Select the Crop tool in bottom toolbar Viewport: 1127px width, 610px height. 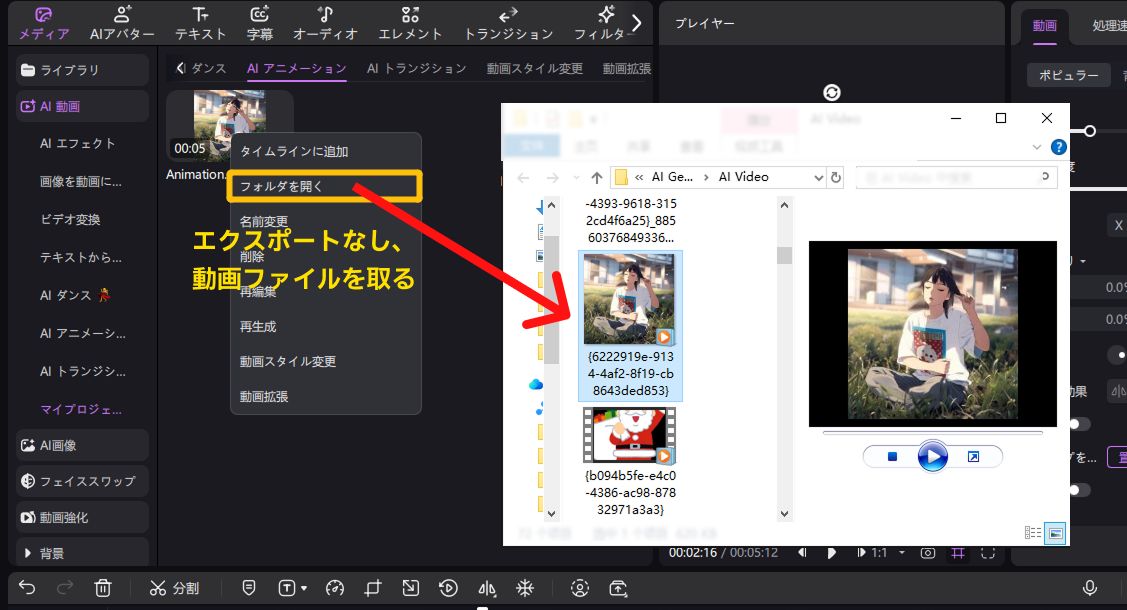coord(371,588)
